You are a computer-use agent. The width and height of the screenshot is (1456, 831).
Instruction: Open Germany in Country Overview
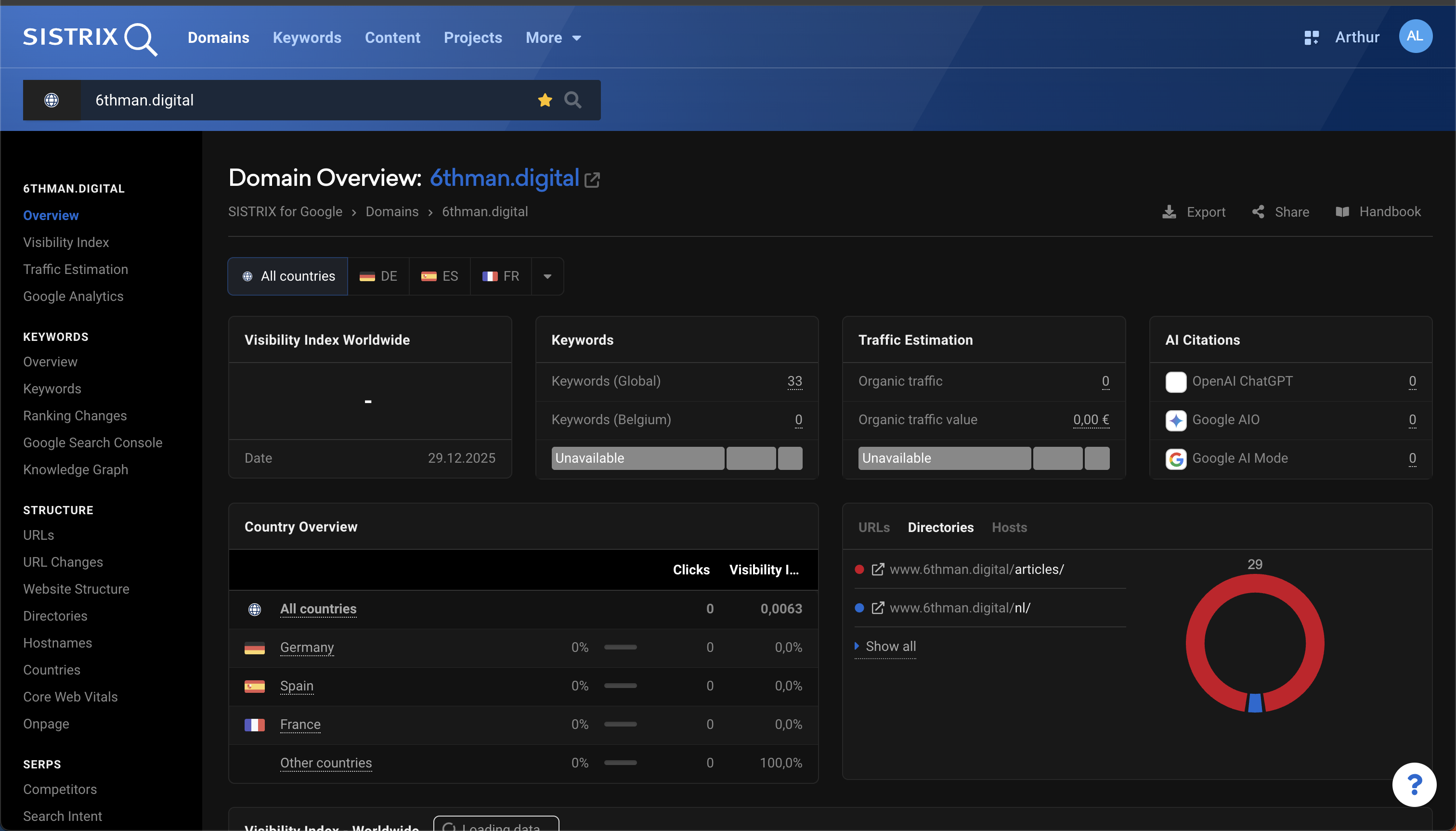[307, 647]
